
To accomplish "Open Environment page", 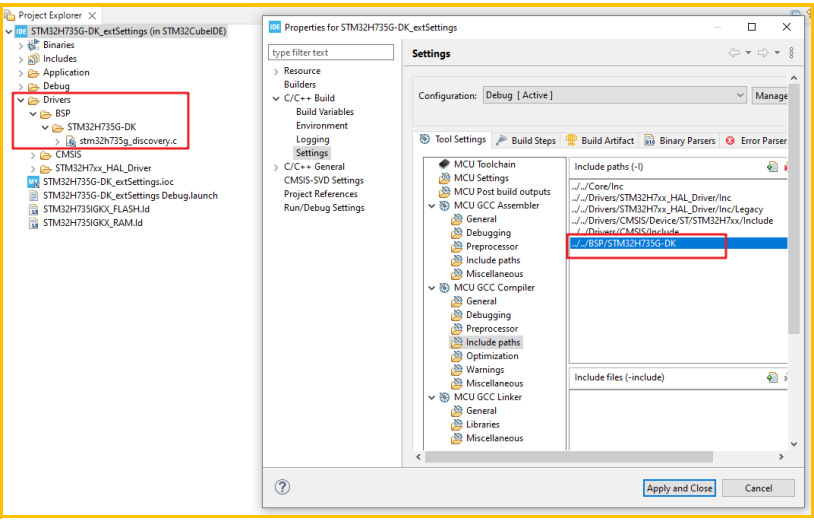I will 322,126.
